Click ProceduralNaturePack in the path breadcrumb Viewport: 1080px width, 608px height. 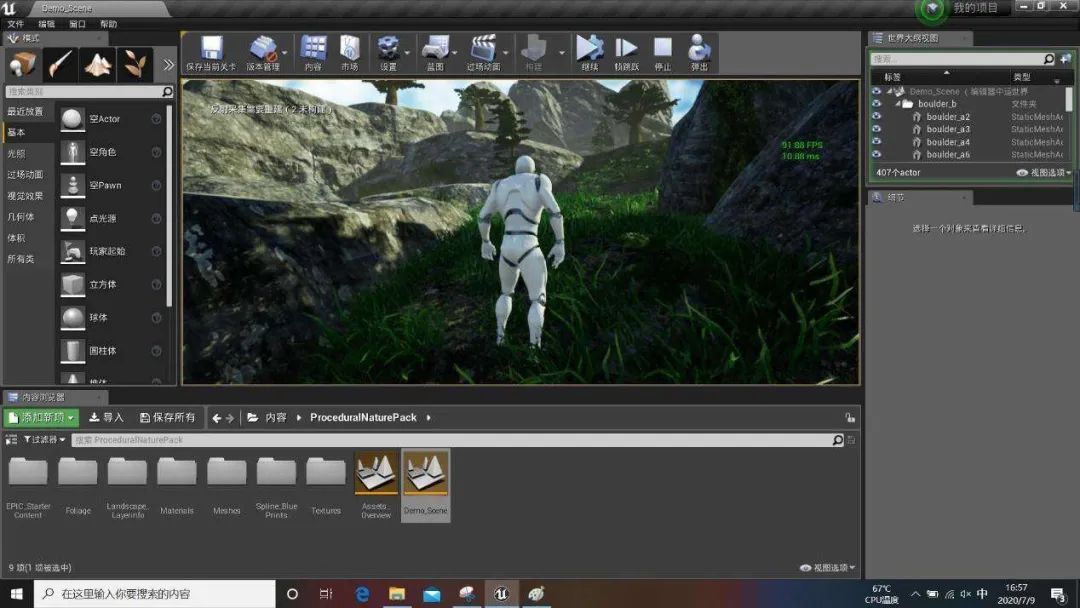coord(363,417)
